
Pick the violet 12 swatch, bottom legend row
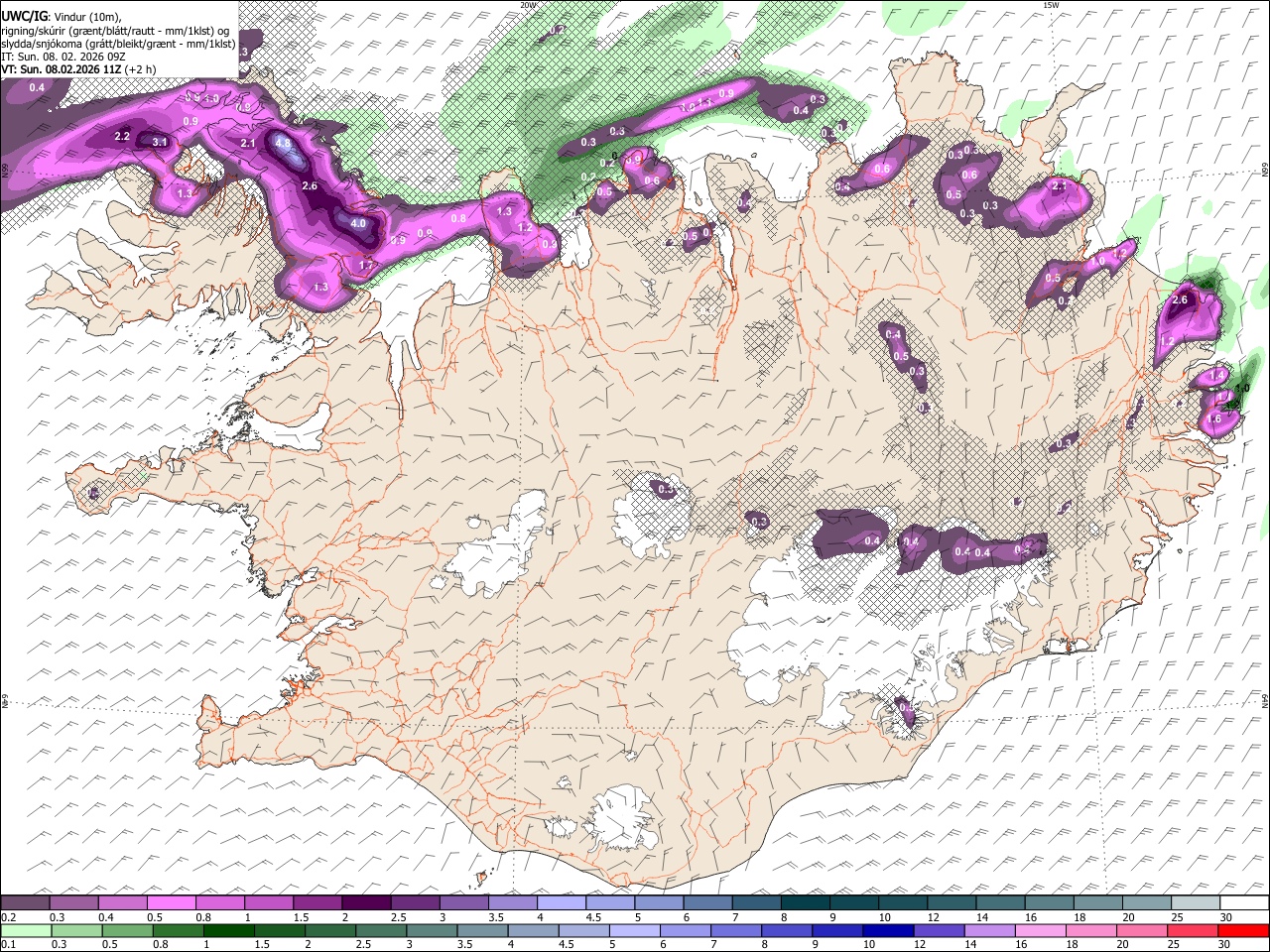pyautogui.click(x=939, y=931)
